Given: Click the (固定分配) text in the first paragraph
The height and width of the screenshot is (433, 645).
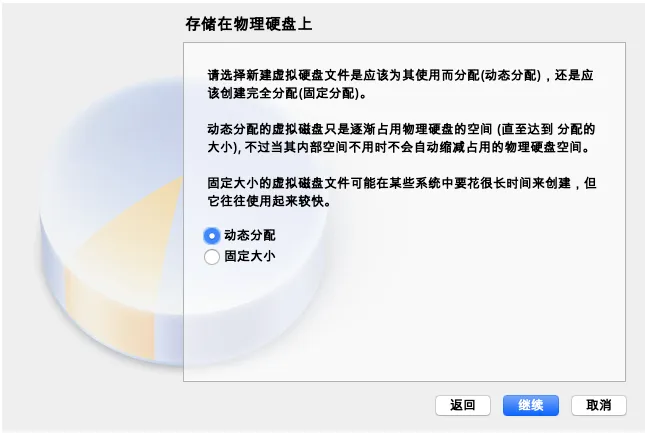Looking at the screenshot, I should [x=327, y=93].
